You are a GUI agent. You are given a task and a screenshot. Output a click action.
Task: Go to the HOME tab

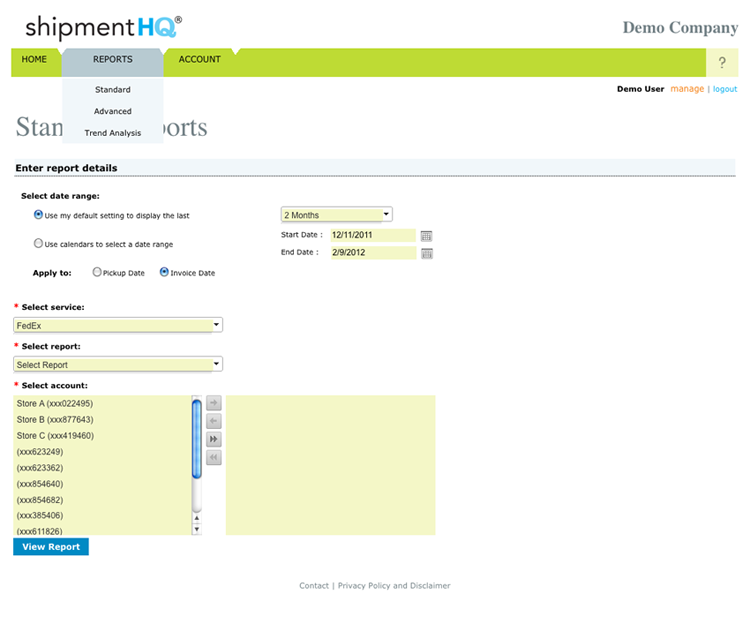click(34, 59)
